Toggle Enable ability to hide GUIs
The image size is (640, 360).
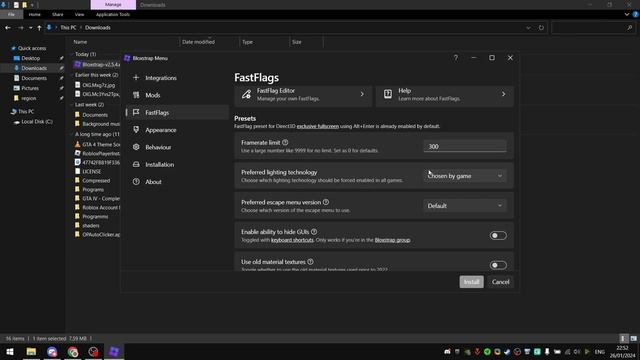498,236
